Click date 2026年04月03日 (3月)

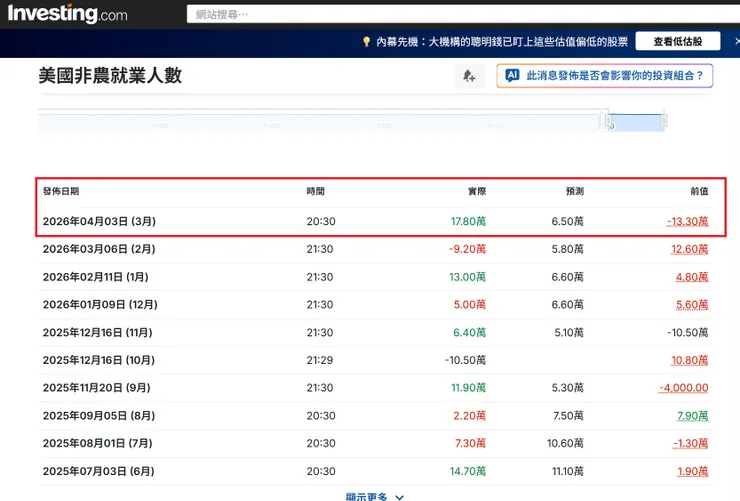[99, 221]
